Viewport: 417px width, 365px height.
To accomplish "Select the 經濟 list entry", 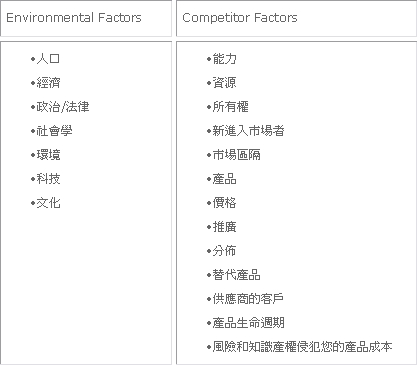I will click(48, 83).
